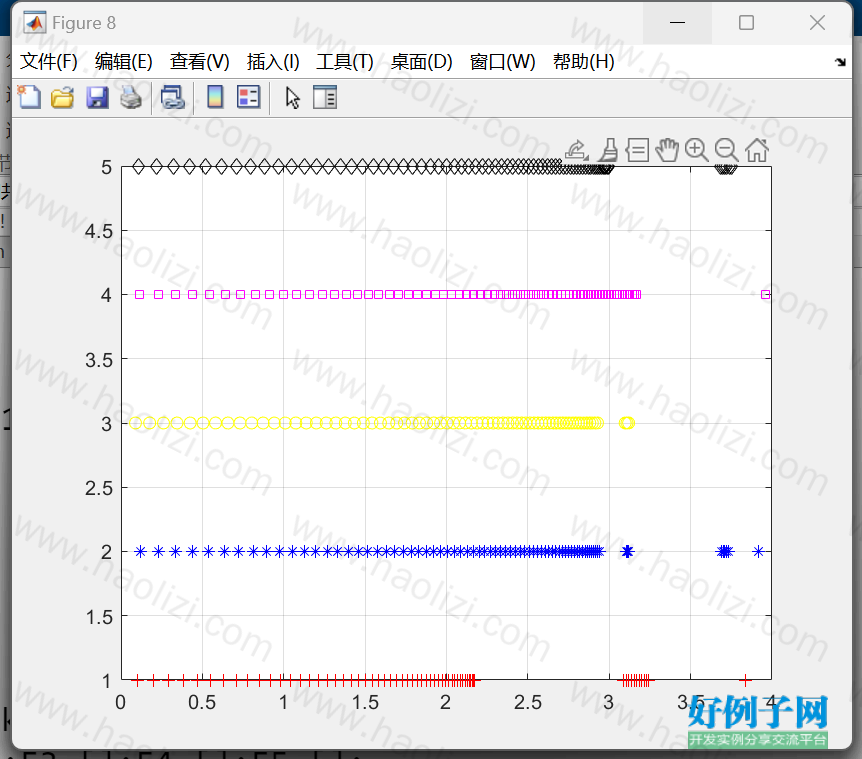
Task: Insert legend using toolbar icon
Action: coord(248,97)
